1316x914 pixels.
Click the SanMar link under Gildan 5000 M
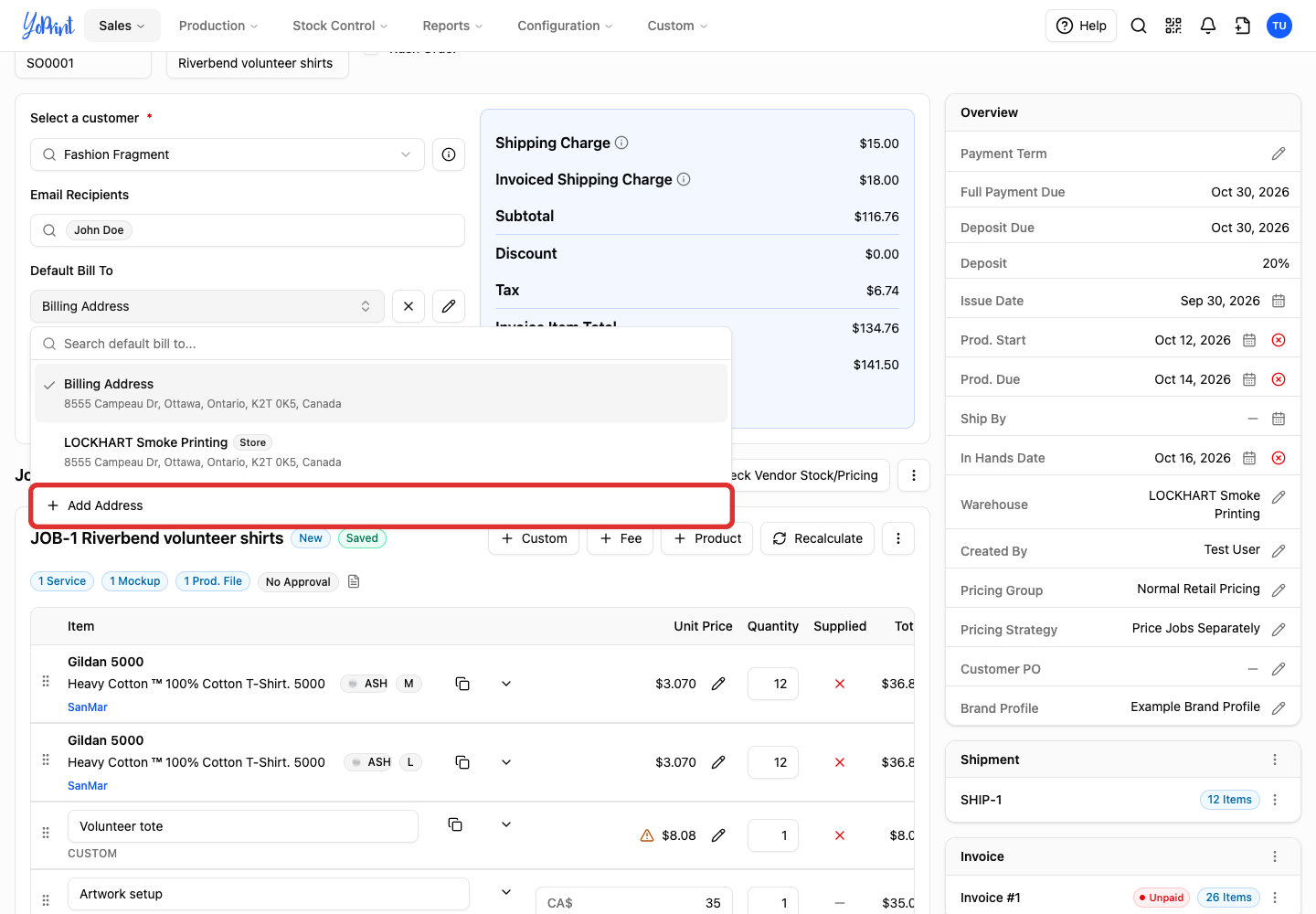88,707
